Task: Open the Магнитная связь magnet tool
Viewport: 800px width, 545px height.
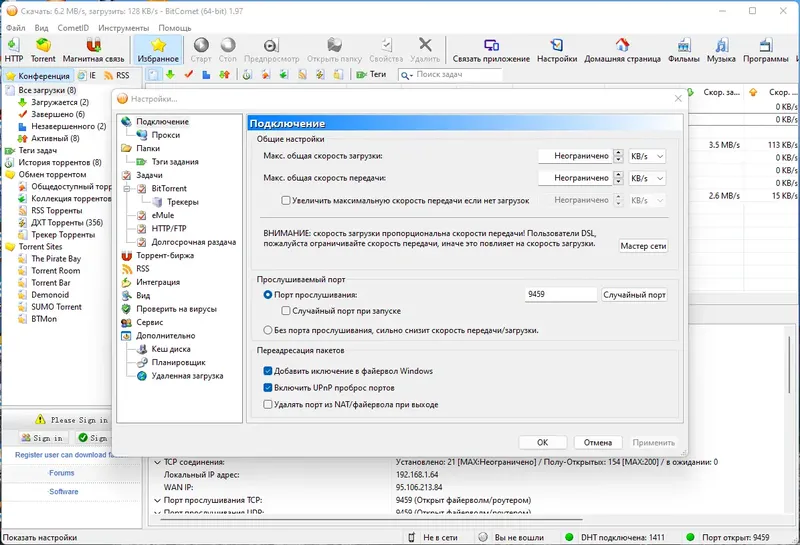Action: coord(93,50)
